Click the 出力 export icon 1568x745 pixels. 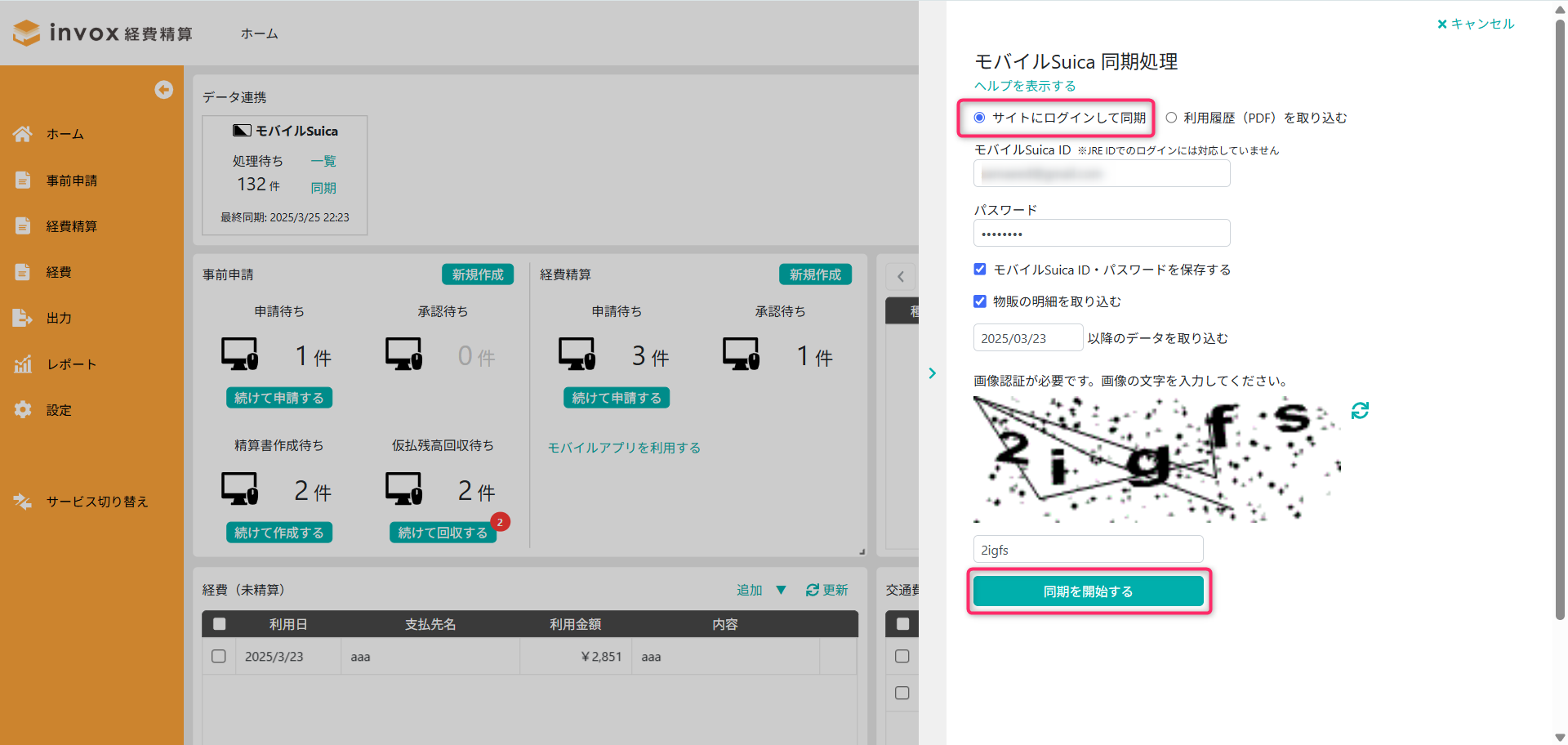click(x=23, y=318)
